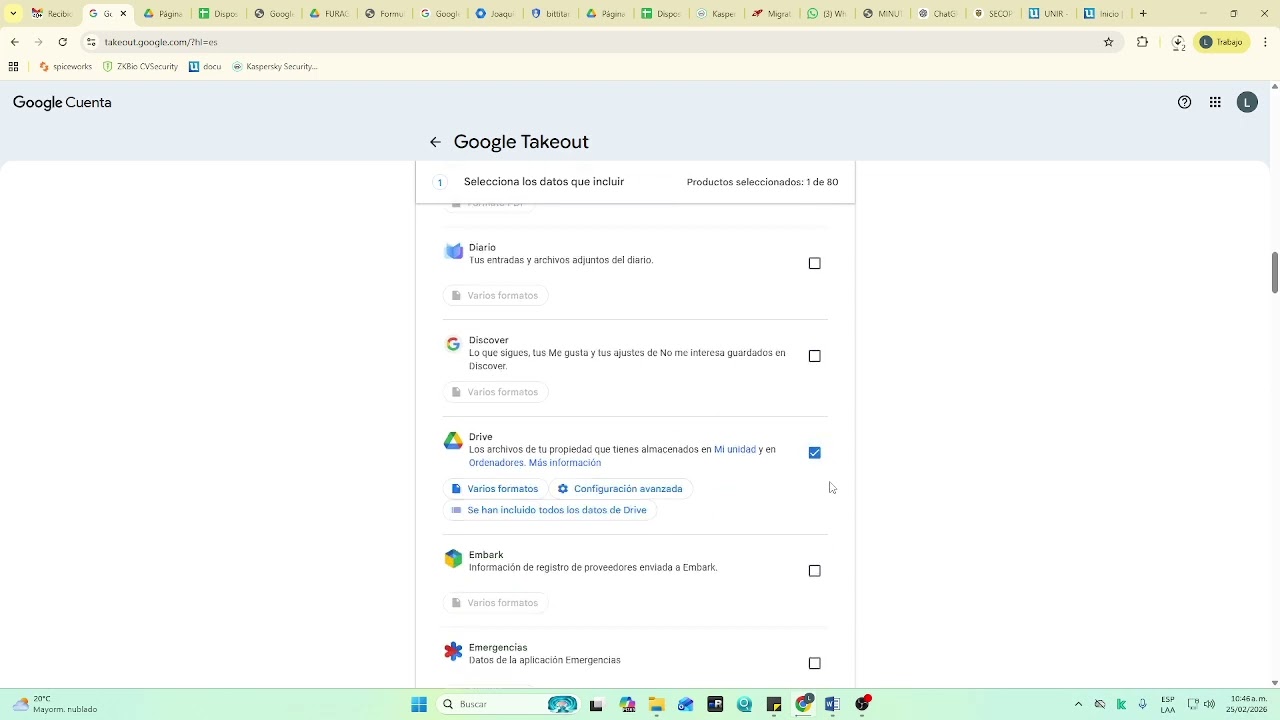Screen dimensions: 1280x720
Task: Open the Mi unidad link
Action: (x=735, y=450)
